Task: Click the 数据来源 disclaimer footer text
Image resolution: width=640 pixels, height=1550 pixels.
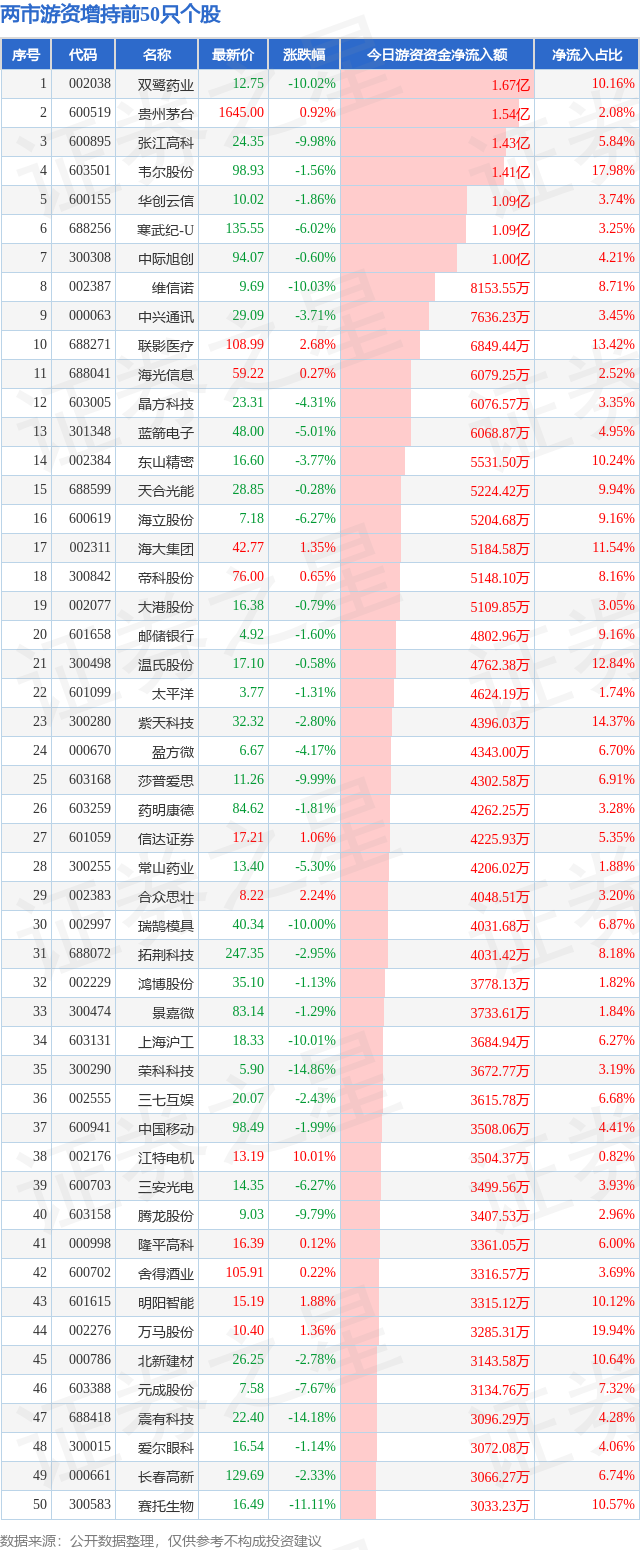Action: click(161, 1539)
